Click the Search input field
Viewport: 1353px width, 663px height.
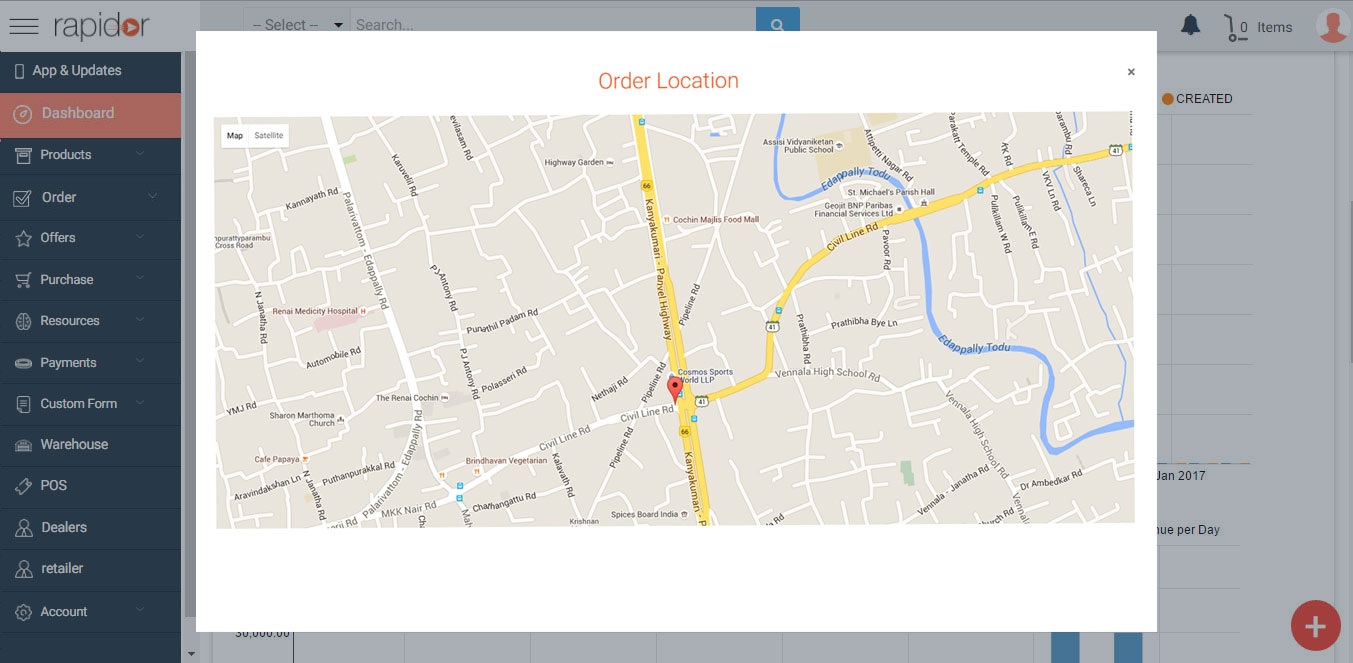tap(553, 25)
